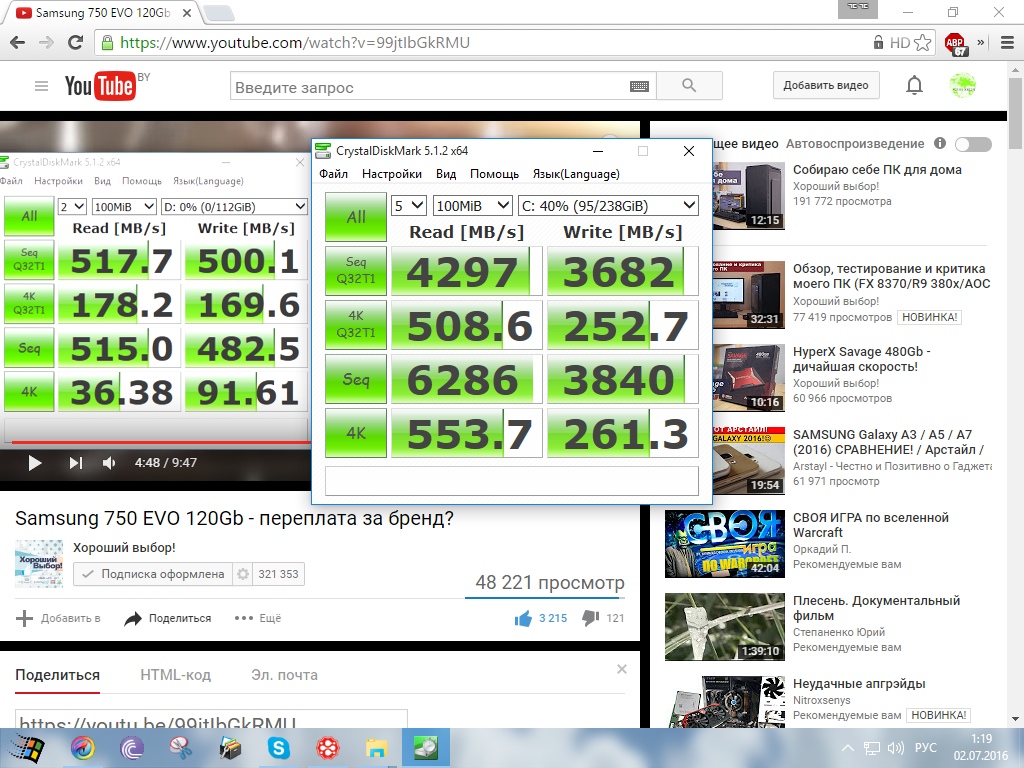This screenshot has height=768, width=1024.
Task: Open Вид menu in CrystalDiskMark
Action: [446, 174]
